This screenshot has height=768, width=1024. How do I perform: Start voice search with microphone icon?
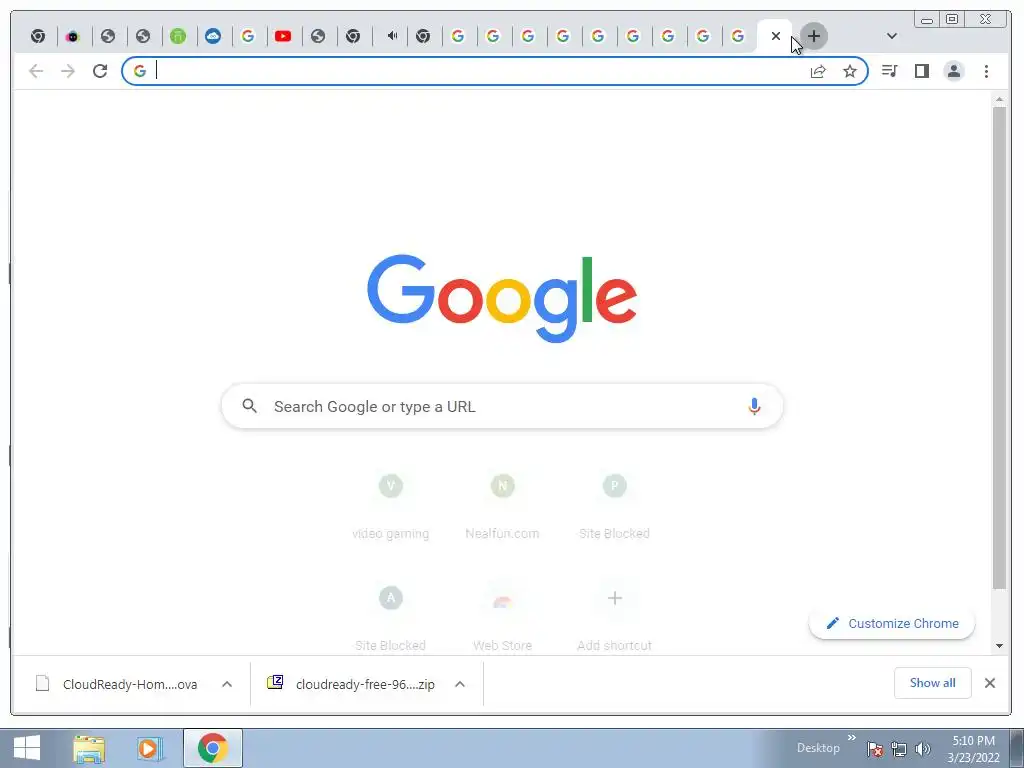coord(754,406)
